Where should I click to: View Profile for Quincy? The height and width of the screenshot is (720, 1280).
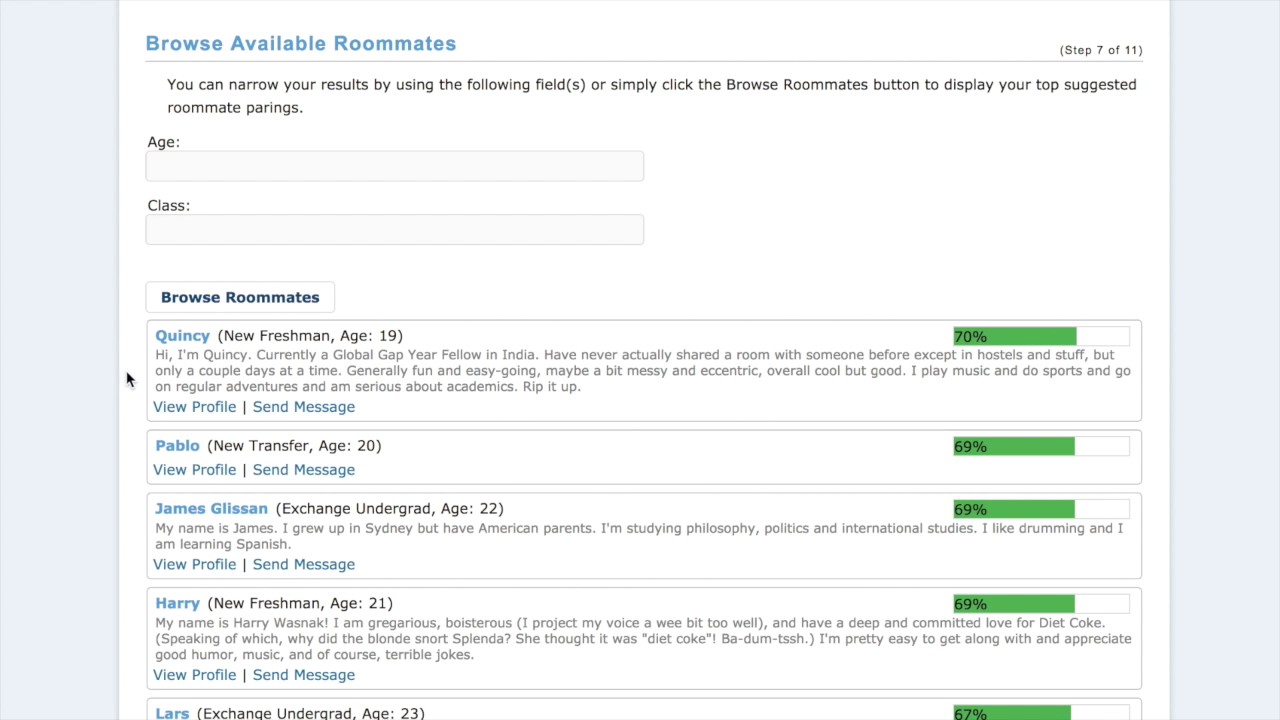click(x=195, y=407)
